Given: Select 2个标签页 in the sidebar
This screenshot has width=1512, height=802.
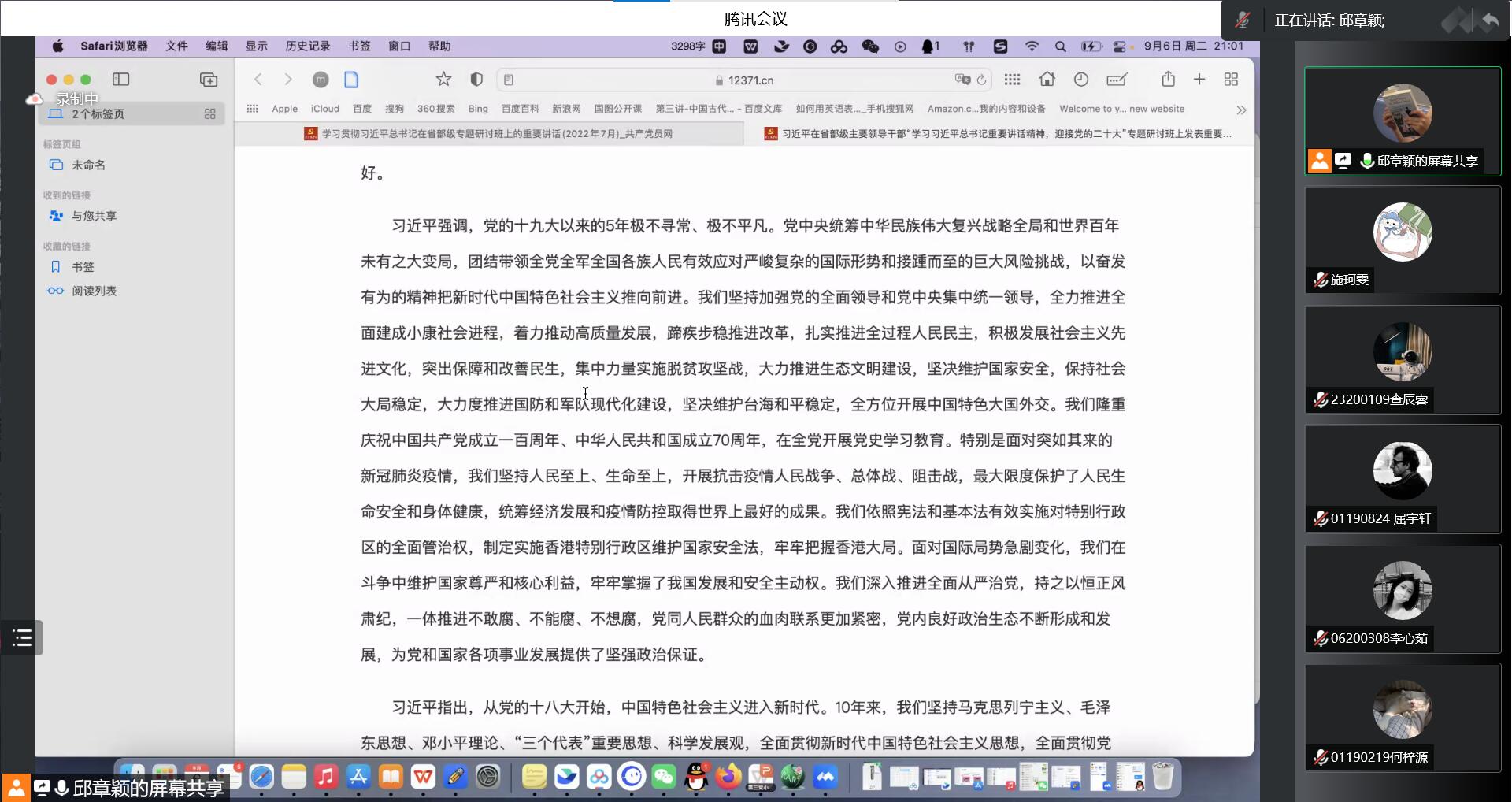Looking at the screenshot, I should [132, 114].
